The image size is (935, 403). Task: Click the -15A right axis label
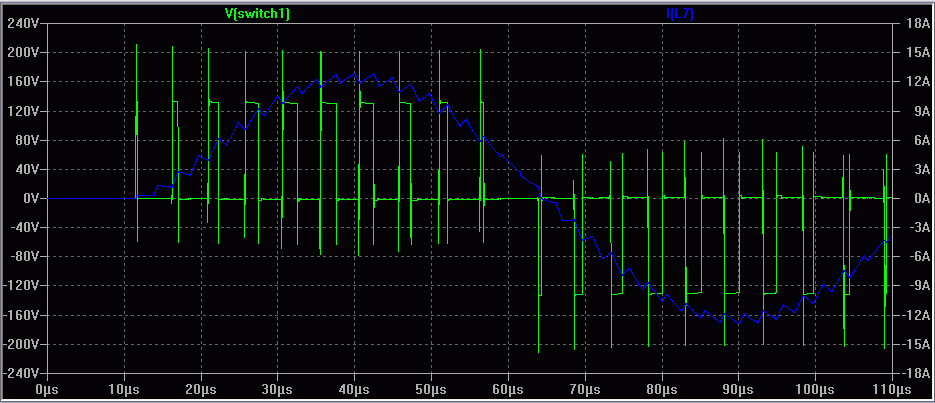(x=915, y=345)
